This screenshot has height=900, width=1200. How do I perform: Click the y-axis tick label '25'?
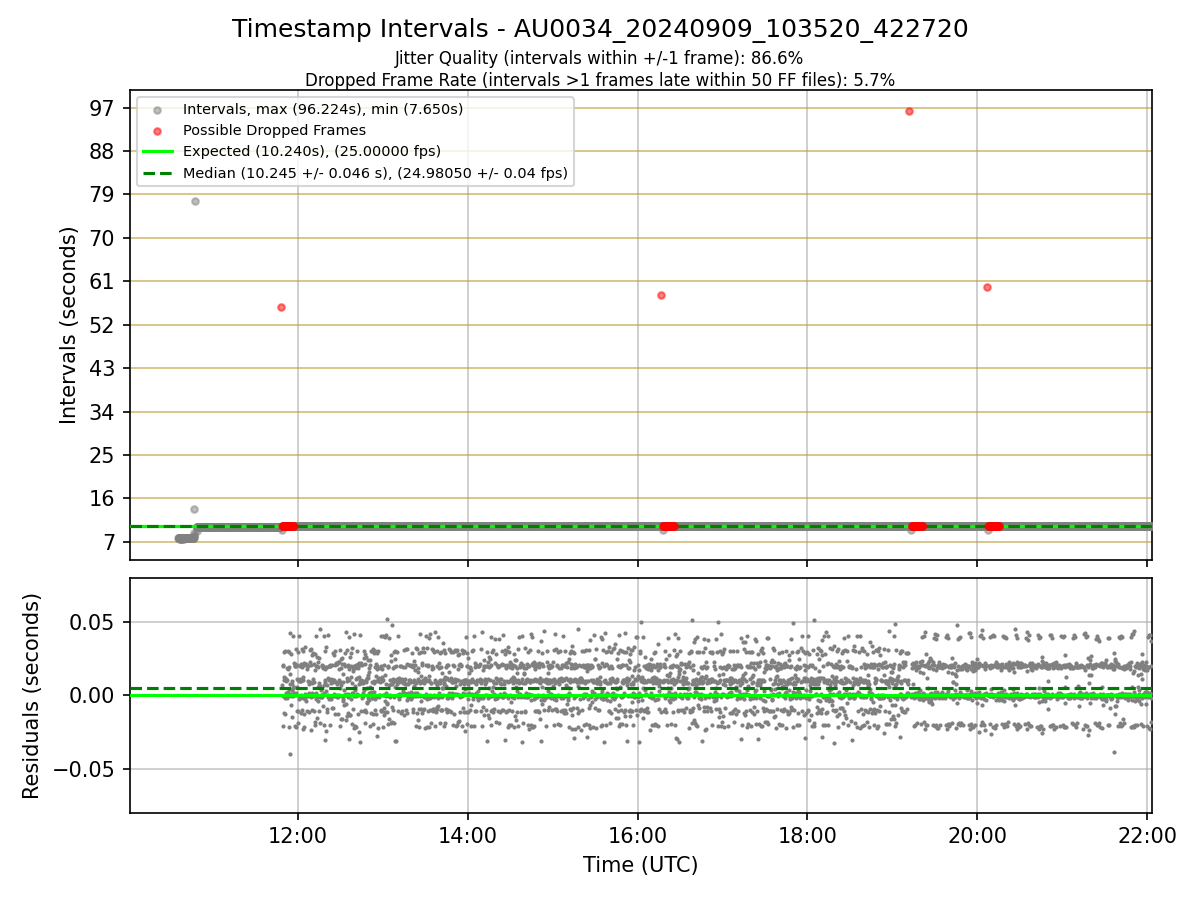(x=104, y=455)
